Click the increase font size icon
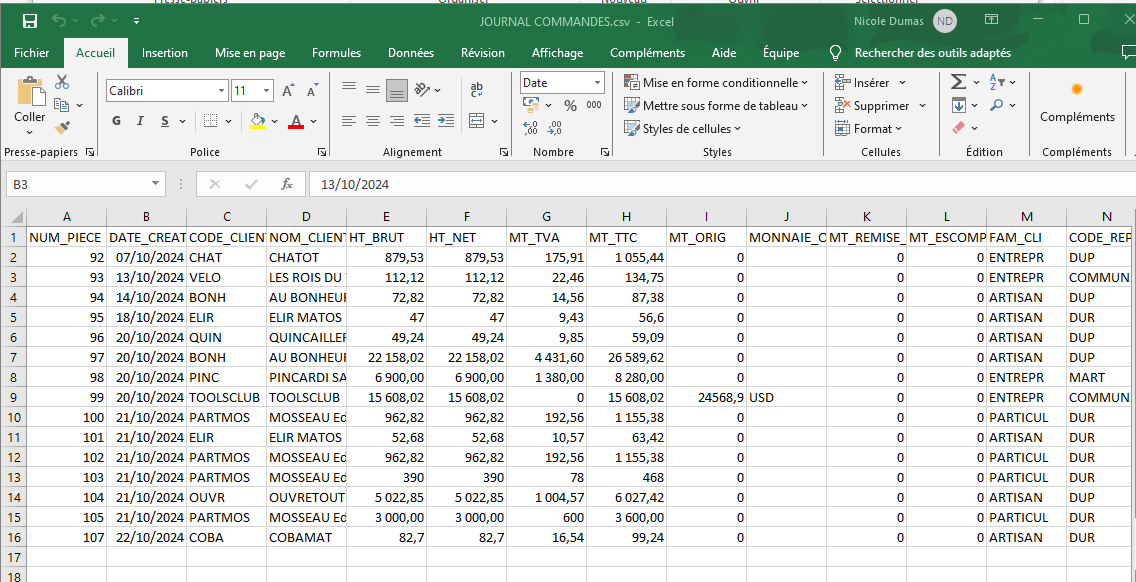Viewport: 1136px width, 582px height. [x=288, y=91]
